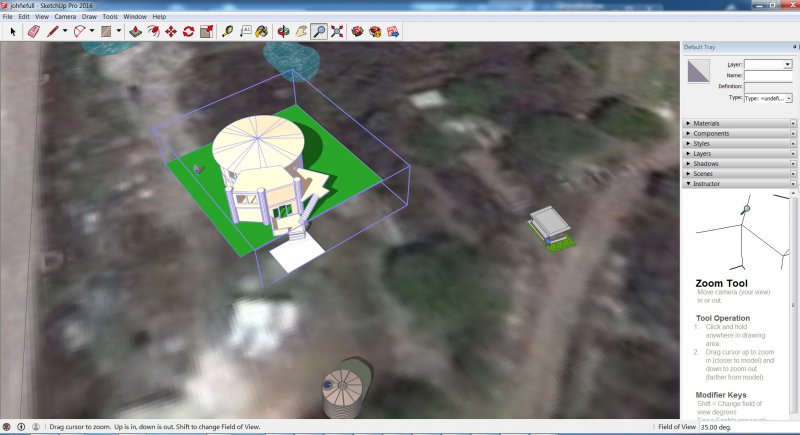The width and height of the screenshot is (800, 435).
Task: Select the Eraser tool
Action: point(34,32)
